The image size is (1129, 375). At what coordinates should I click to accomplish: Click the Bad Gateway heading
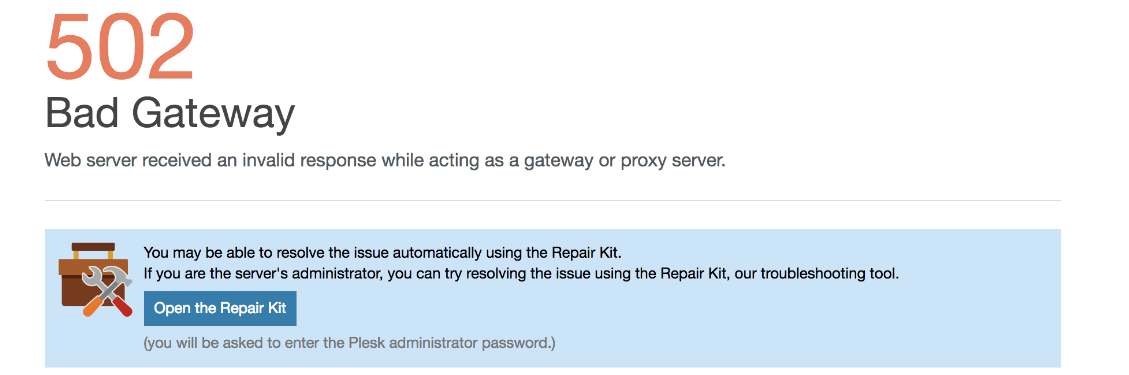click(170, 114)
